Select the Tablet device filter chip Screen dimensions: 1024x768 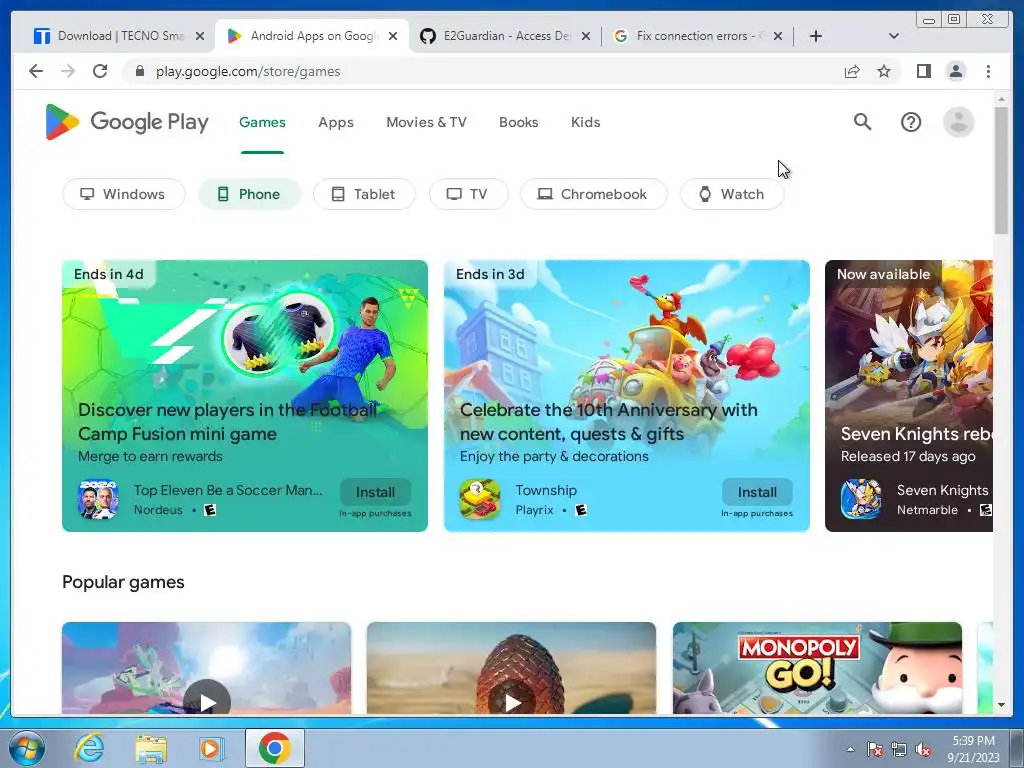364,194
